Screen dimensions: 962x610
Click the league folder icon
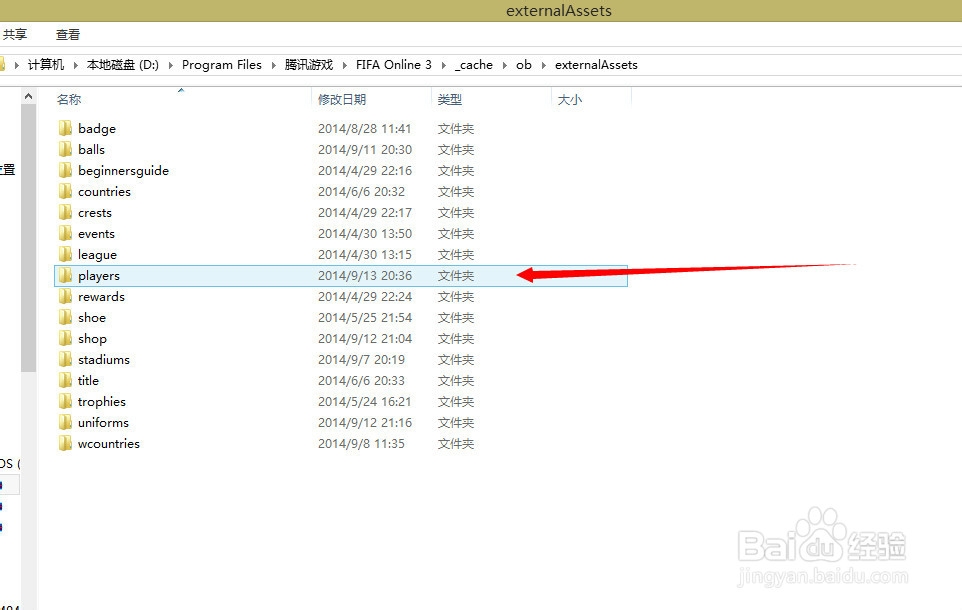pos(65,254)
